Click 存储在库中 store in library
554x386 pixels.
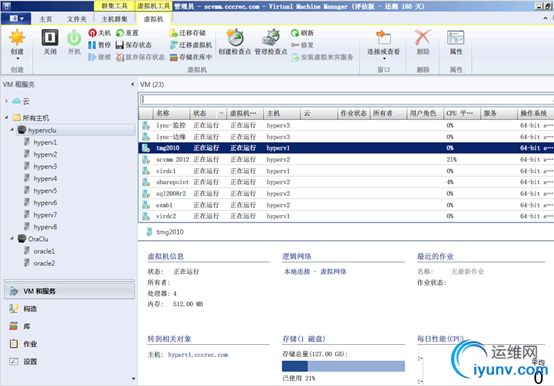pos(191,57)
